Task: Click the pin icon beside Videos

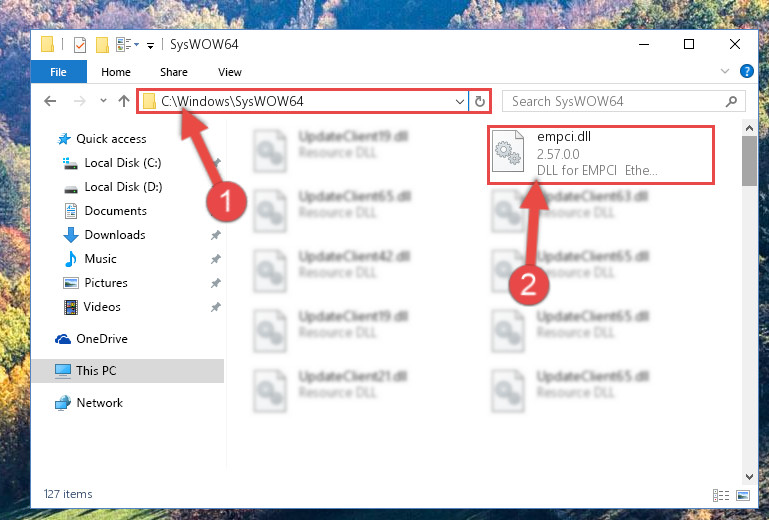Action: pyautogui.click(x=215, y=307)
